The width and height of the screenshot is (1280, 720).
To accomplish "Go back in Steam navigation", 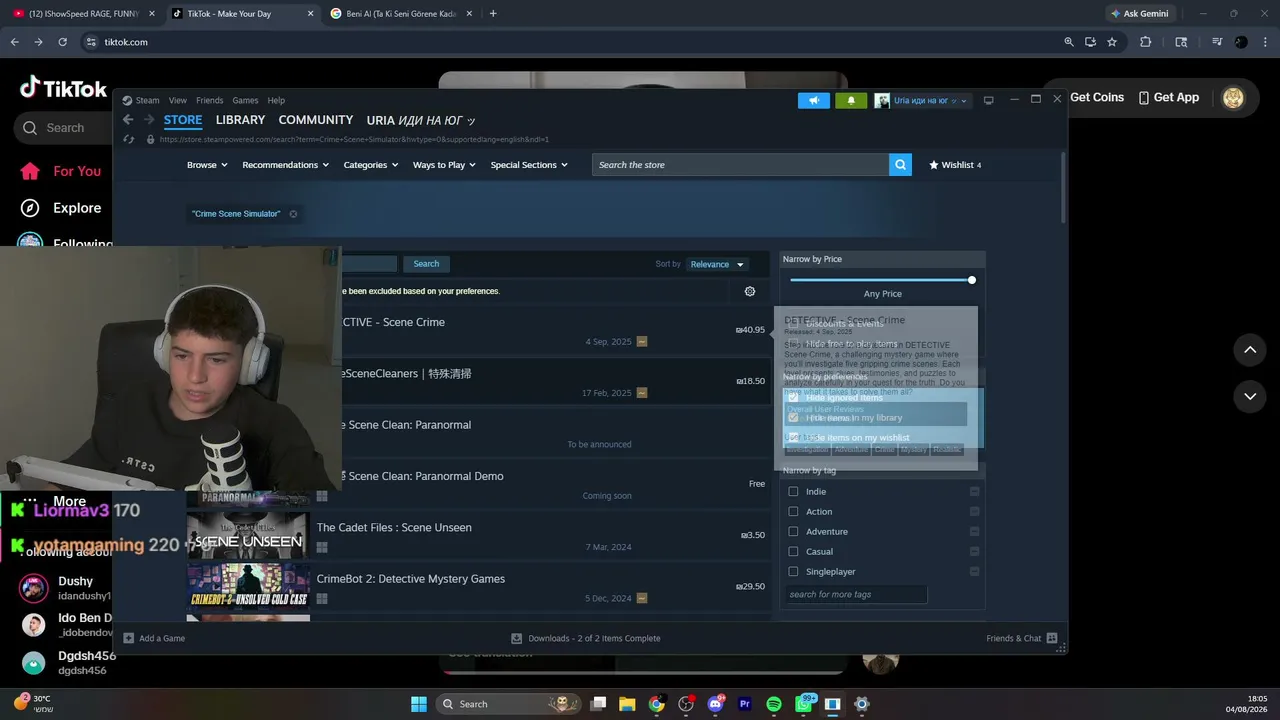I will (128, 120).
